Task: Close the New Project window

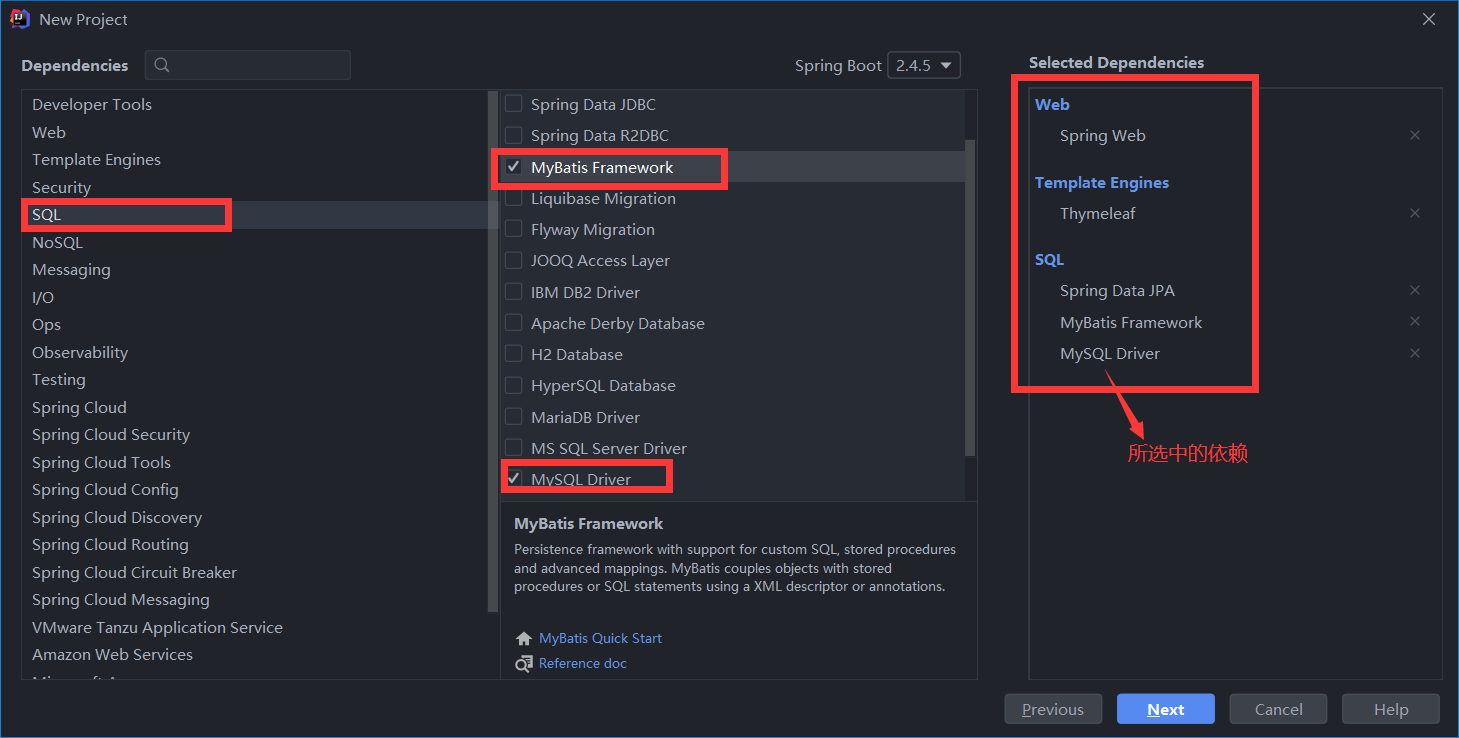Action: 1430,19
